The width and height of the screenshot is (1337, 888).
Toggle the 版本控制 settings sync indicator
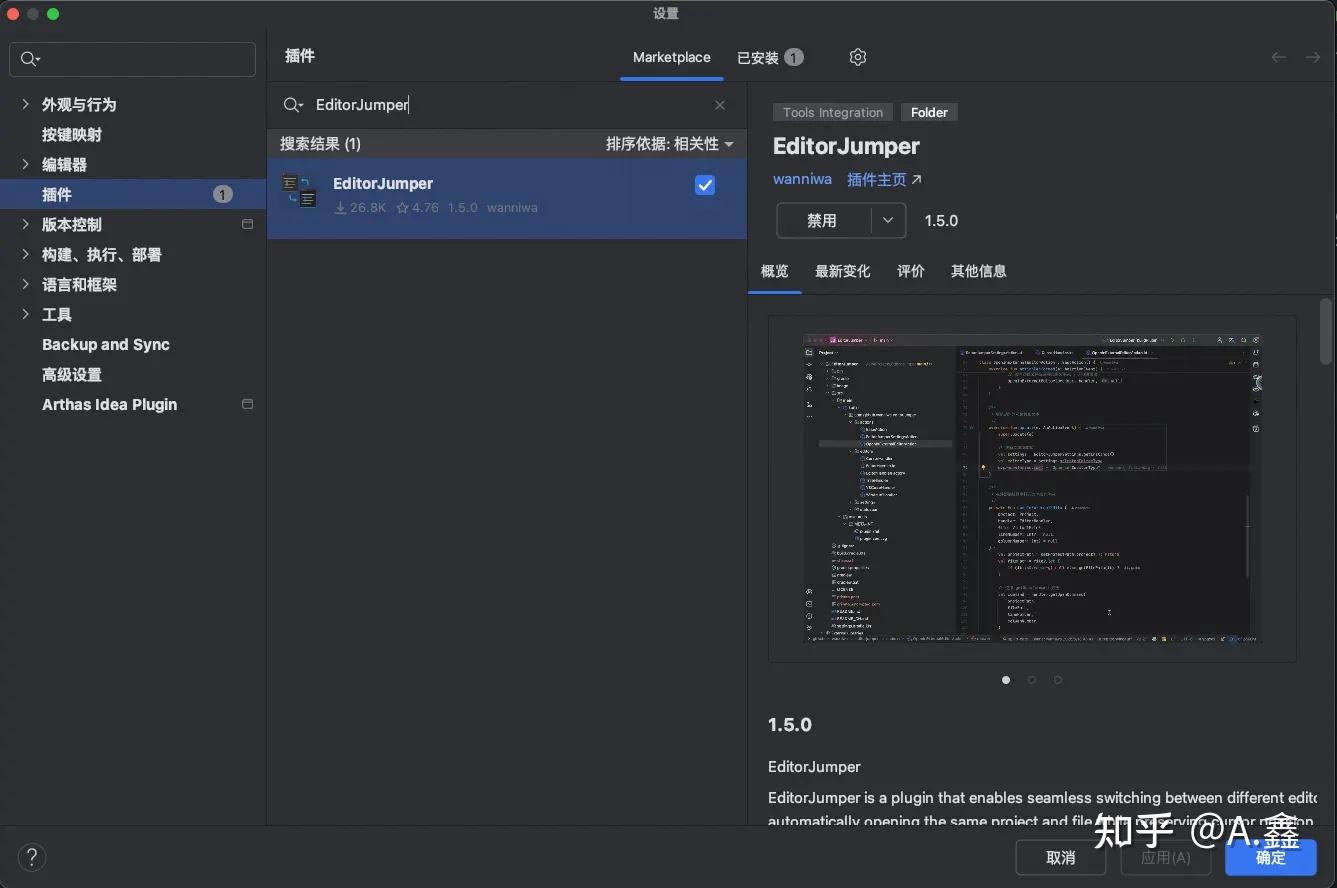[247, 224]
